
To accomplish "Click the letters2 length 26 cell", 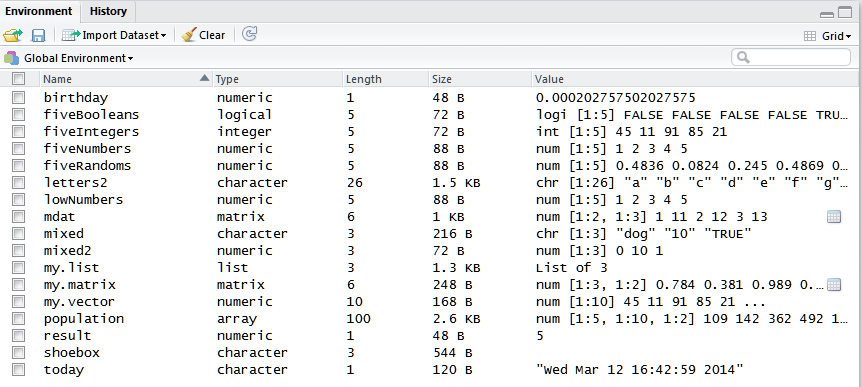I will click(355, 183).
